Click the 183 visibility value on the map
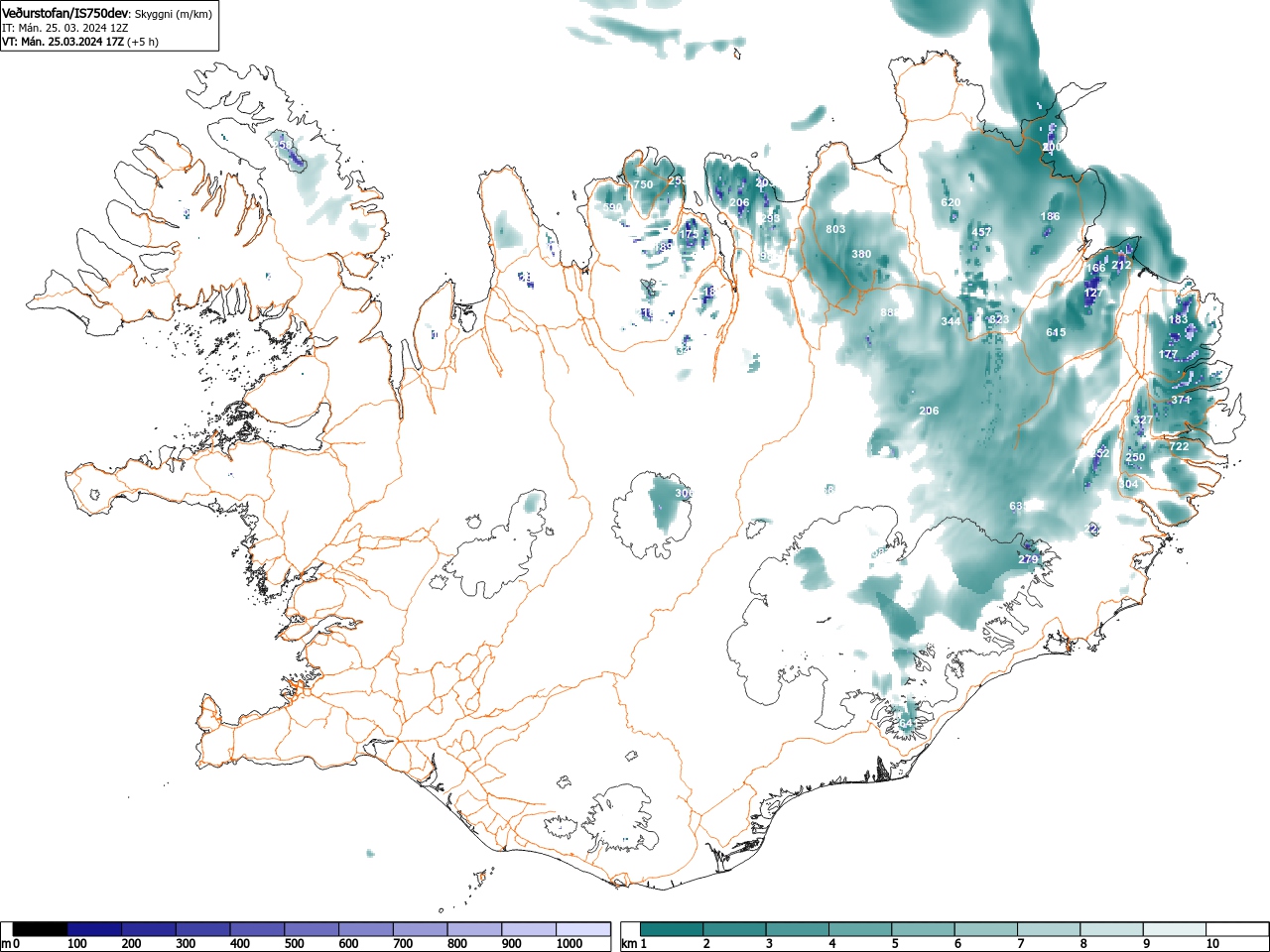1270x952 pixels. [x=1178, y=319]
